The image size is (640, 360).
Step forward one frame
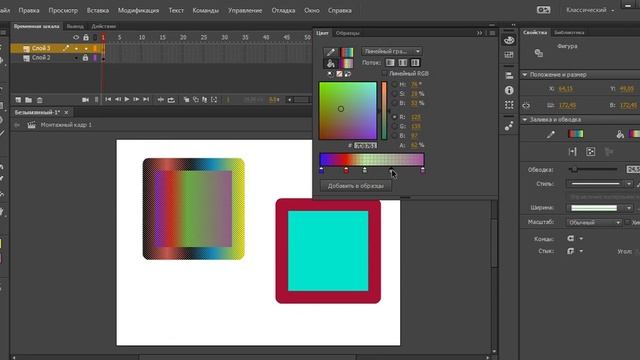coord(136,100)
